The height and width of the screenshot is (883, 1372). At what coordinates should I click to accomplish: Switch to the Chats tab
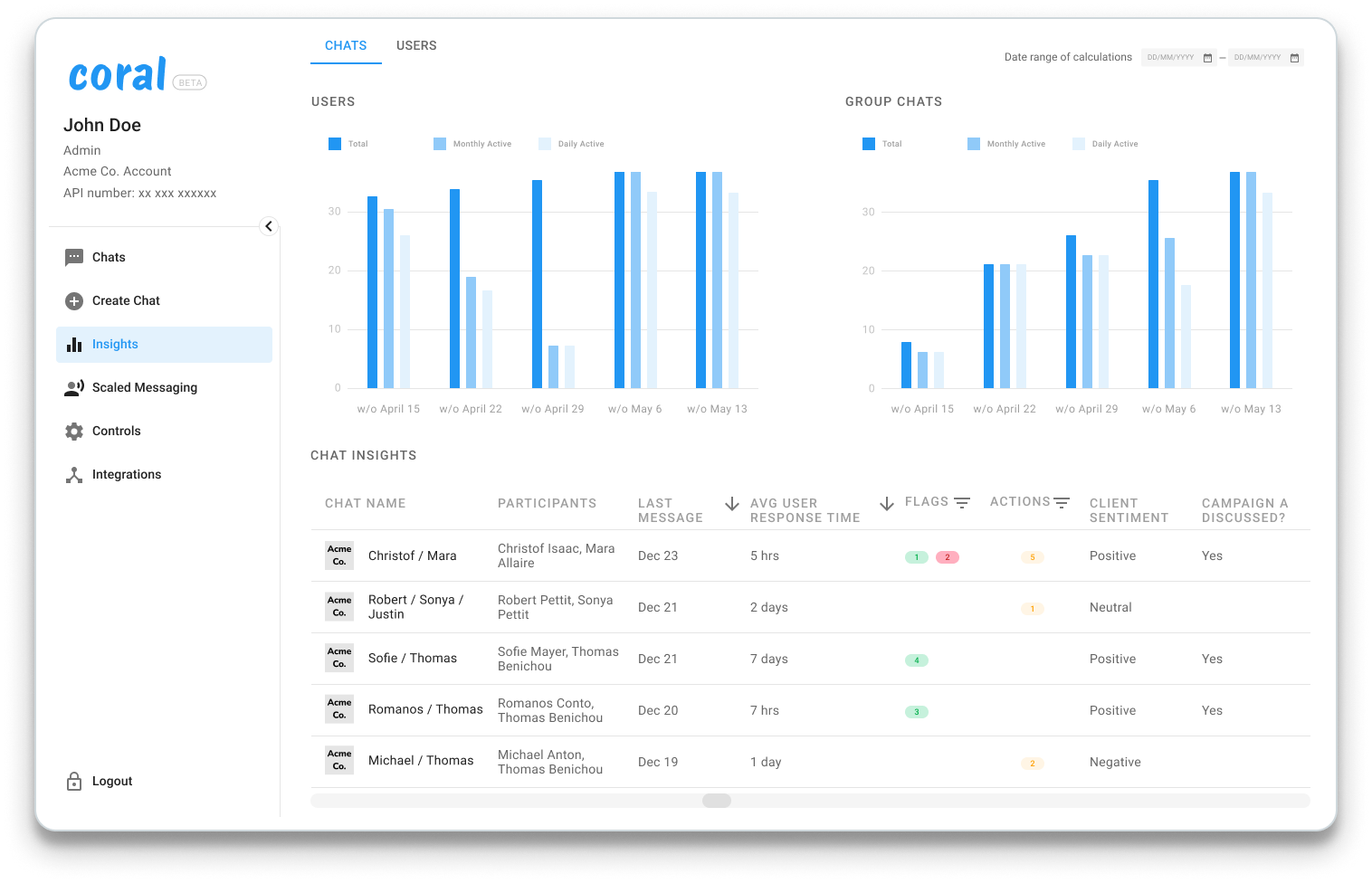pos(346,46)
